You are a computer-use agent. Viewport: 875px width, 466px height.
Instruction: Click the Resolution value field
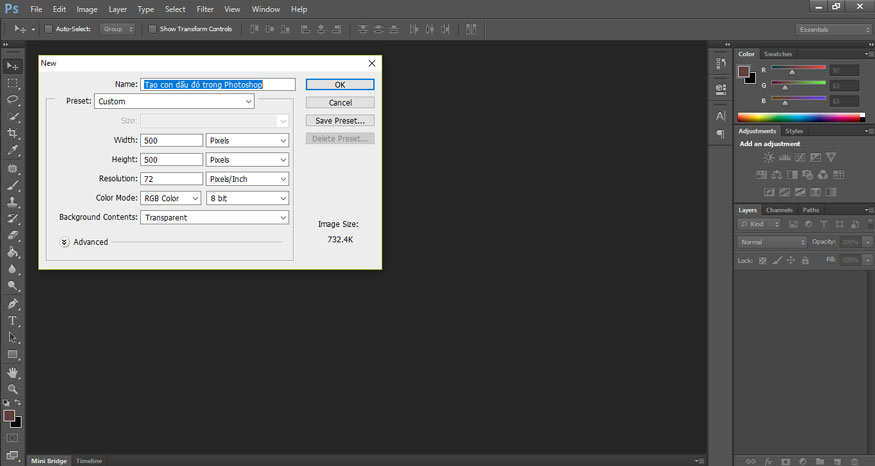(171, 179)
